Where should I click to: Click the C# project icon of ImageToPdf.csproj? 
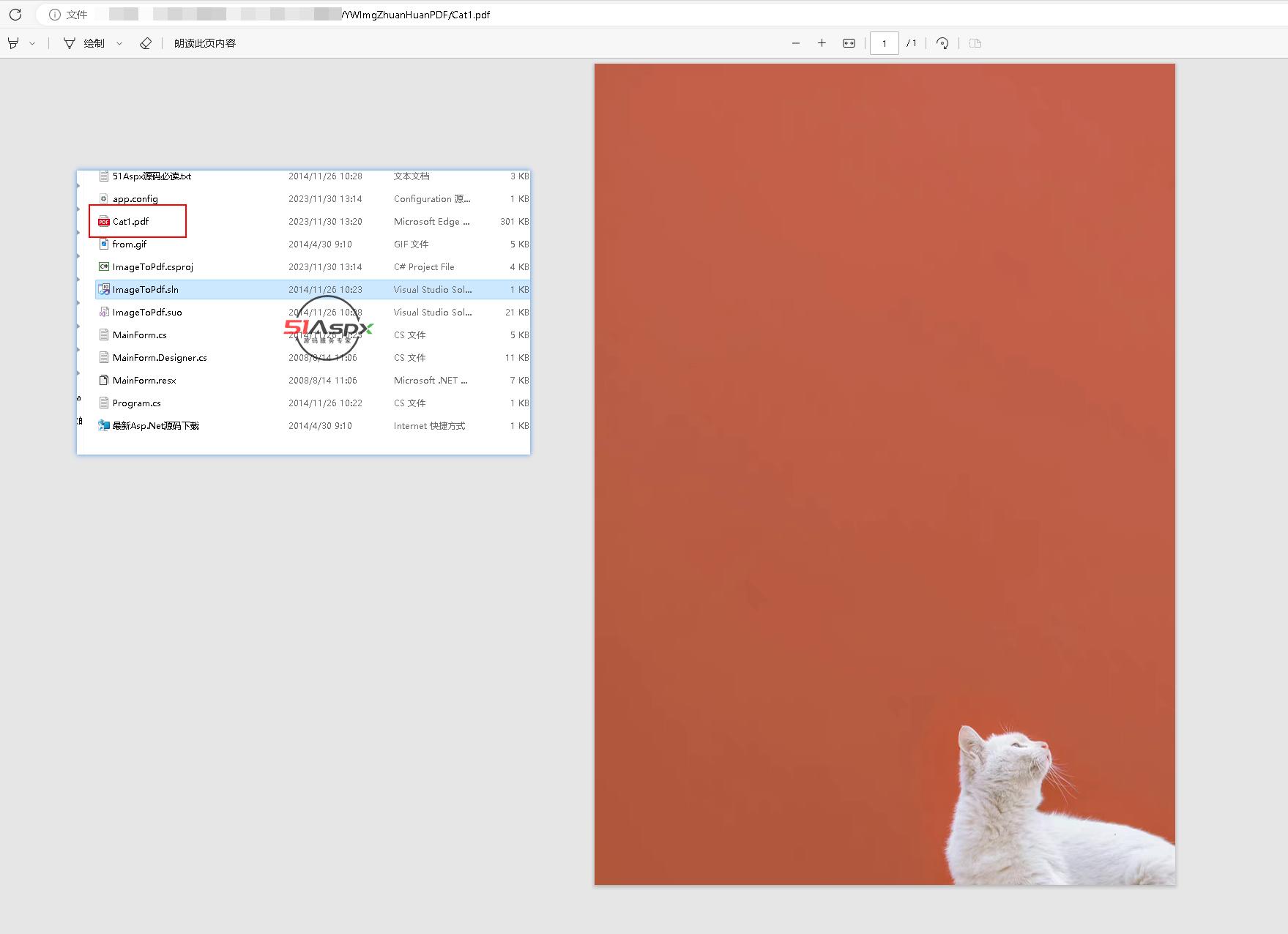click(x=104, y=266)
